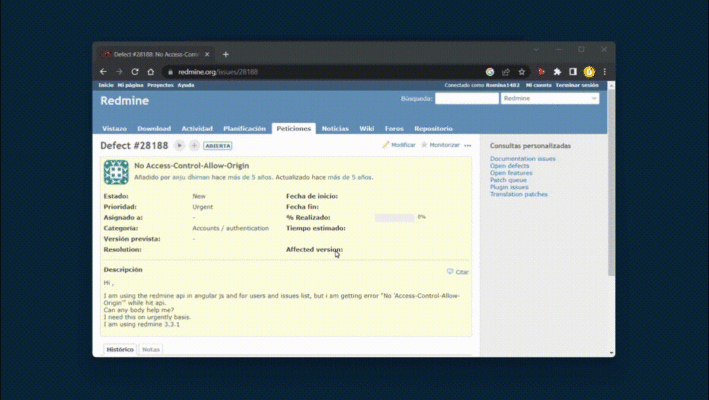Switch to the Planificación tab

coord(244,129)
